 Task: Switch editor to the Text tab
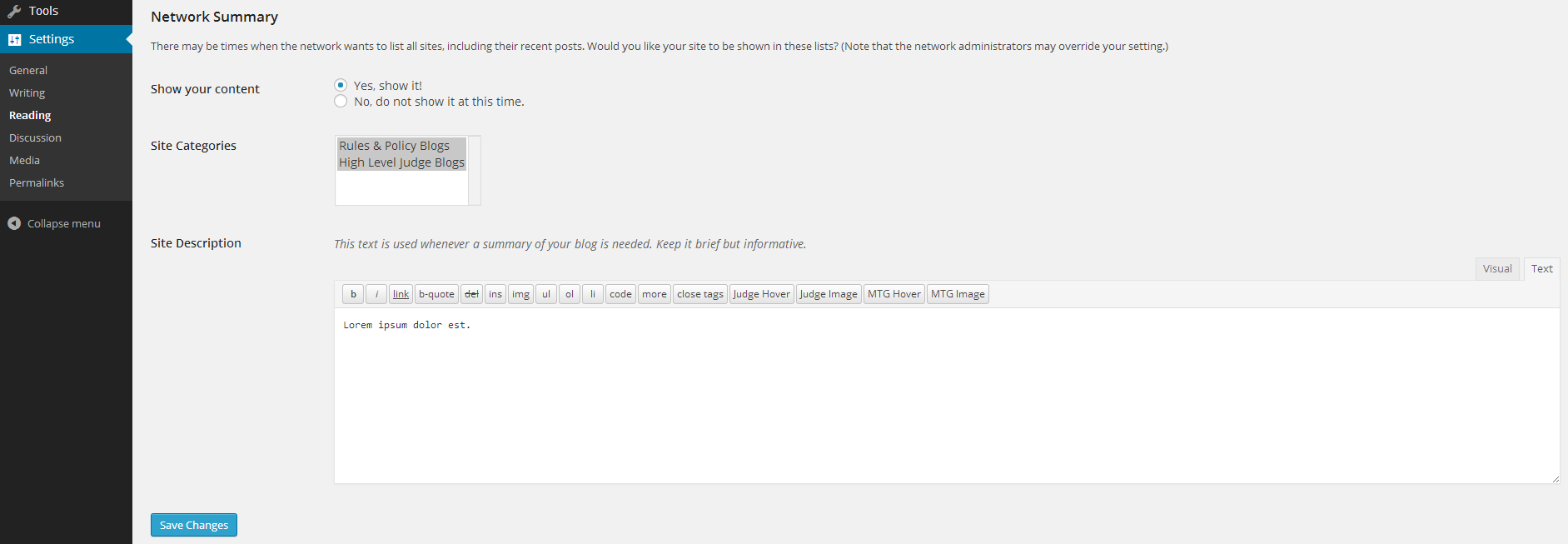tap(1541, 268)
